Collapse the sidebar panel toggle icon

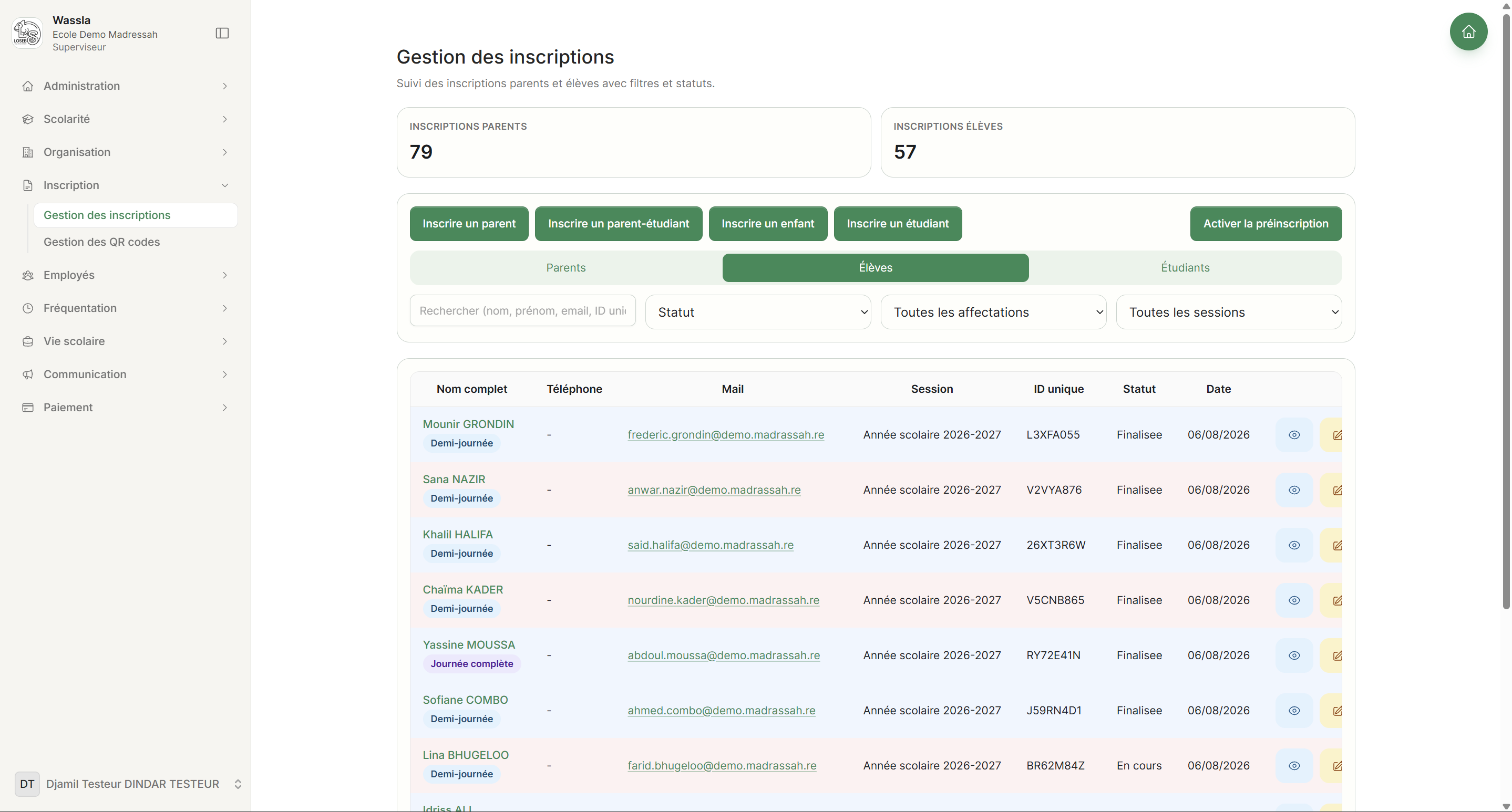click(222, 34)
